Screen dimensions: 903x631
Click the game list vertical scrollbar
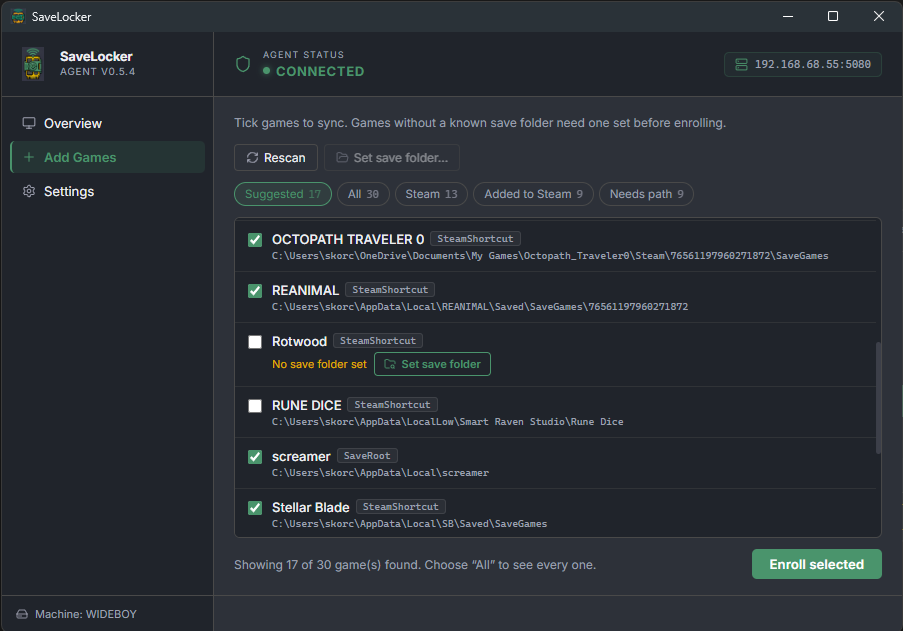pos(878,398)
